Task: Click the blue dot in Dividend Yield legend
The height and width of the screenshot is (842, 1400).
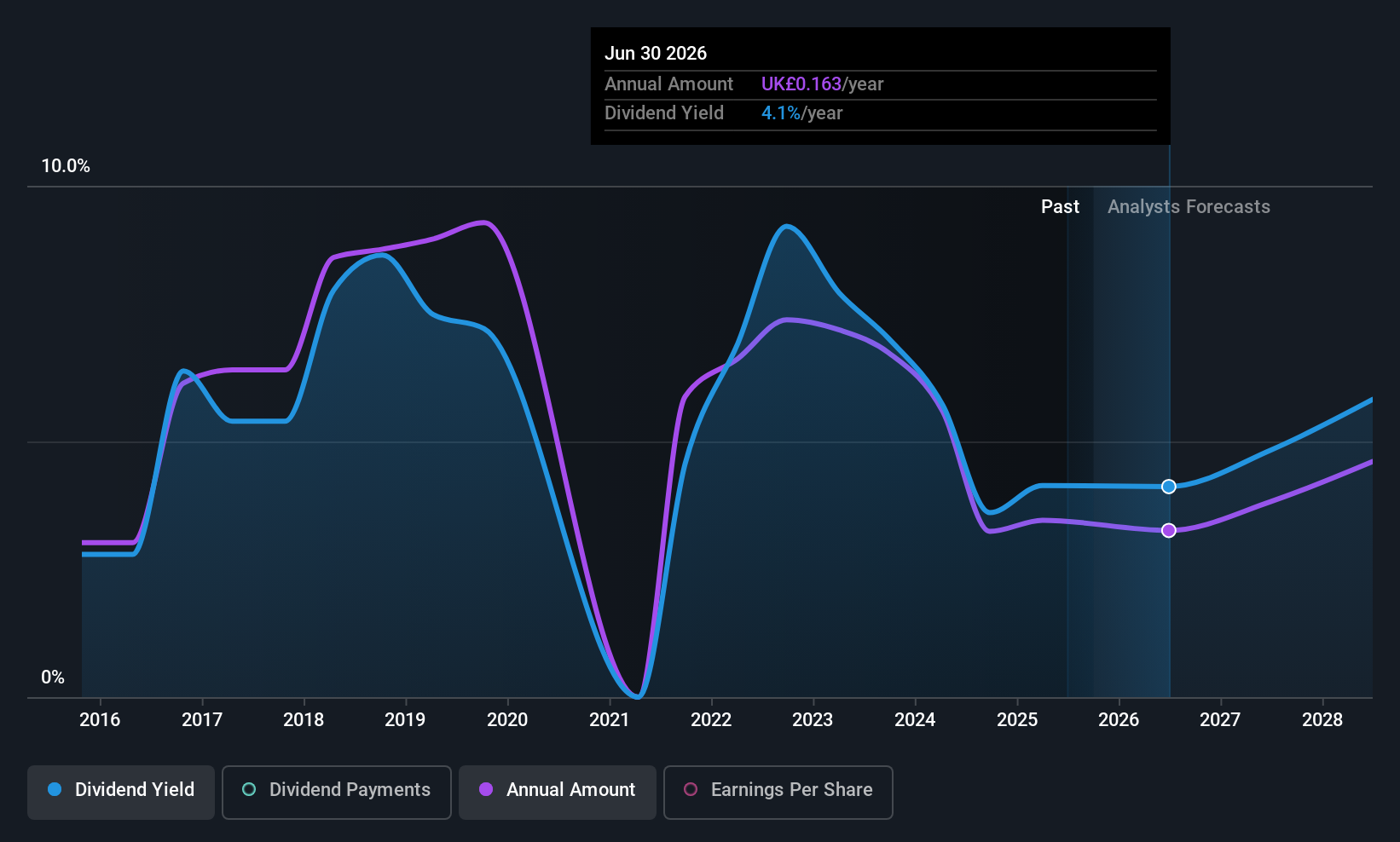Action: pos(55,790)
